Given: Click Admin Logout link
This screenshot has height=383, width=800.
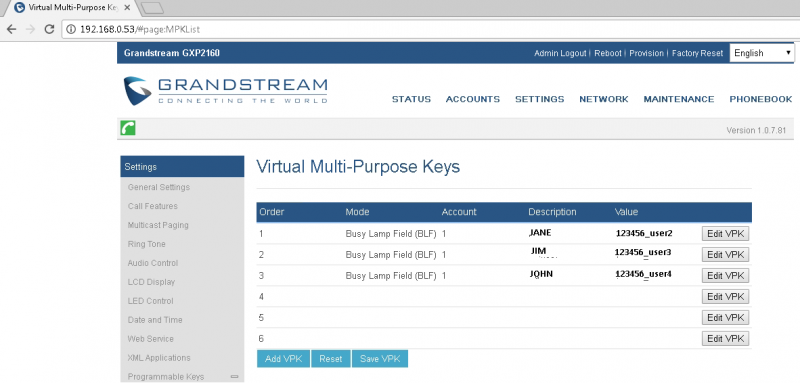Looking at the screenshot, I should click(560, 53).
